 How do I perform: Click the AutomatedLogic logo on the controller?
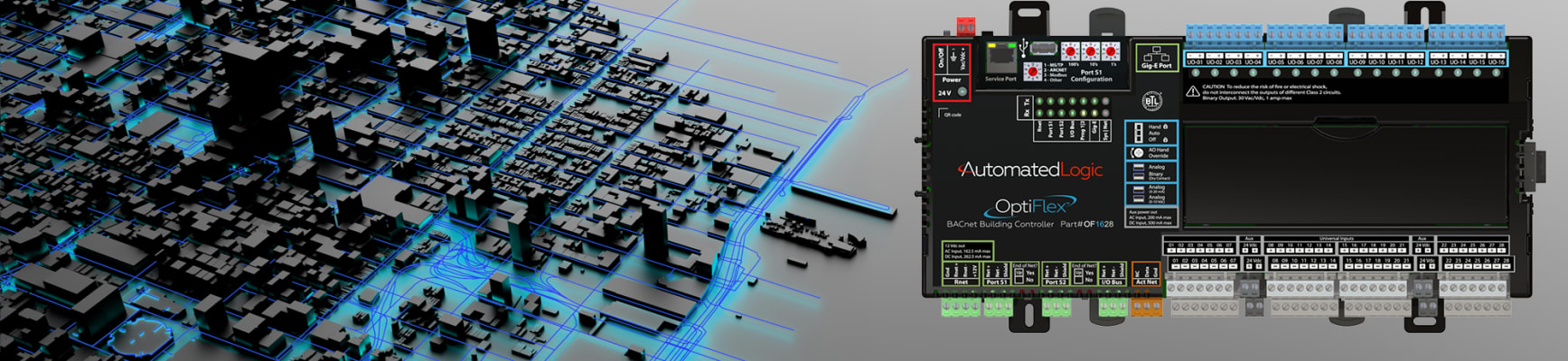[1030, 170]
